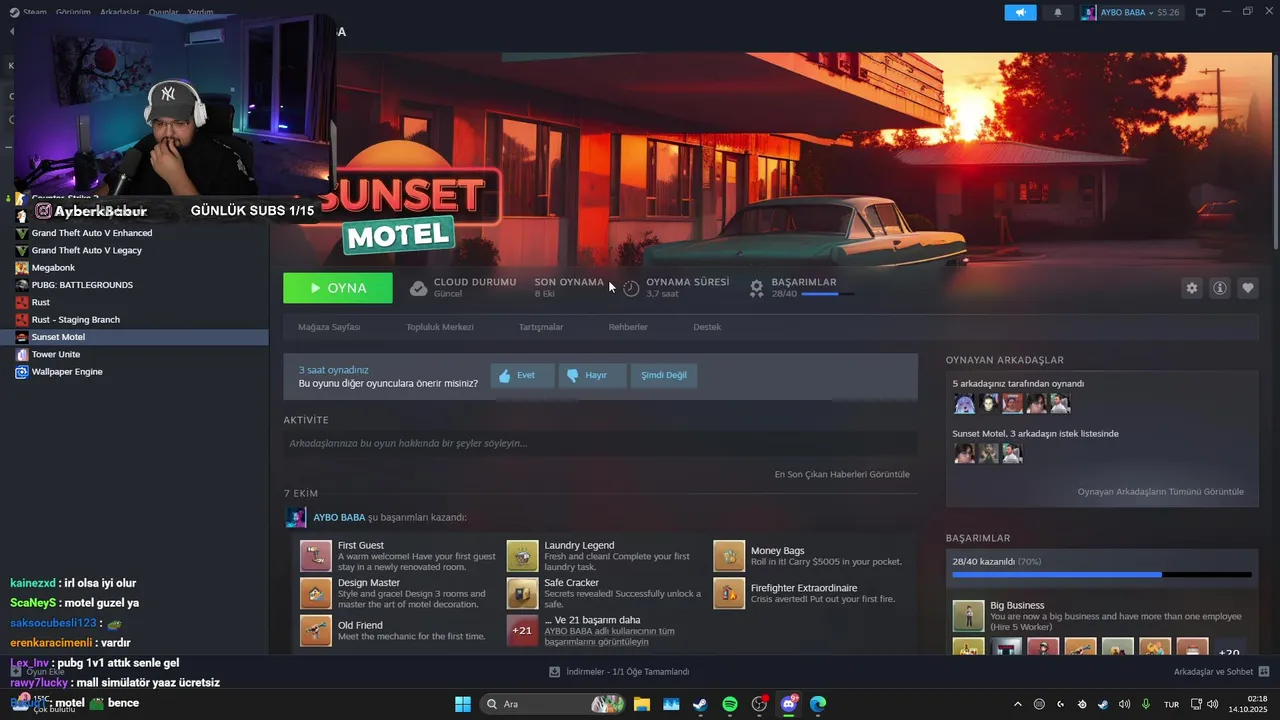Image resolution: width=1280 pixels, height=720 pixels.
Task: Click the activity text input field
Action: (x=600, y=443)
